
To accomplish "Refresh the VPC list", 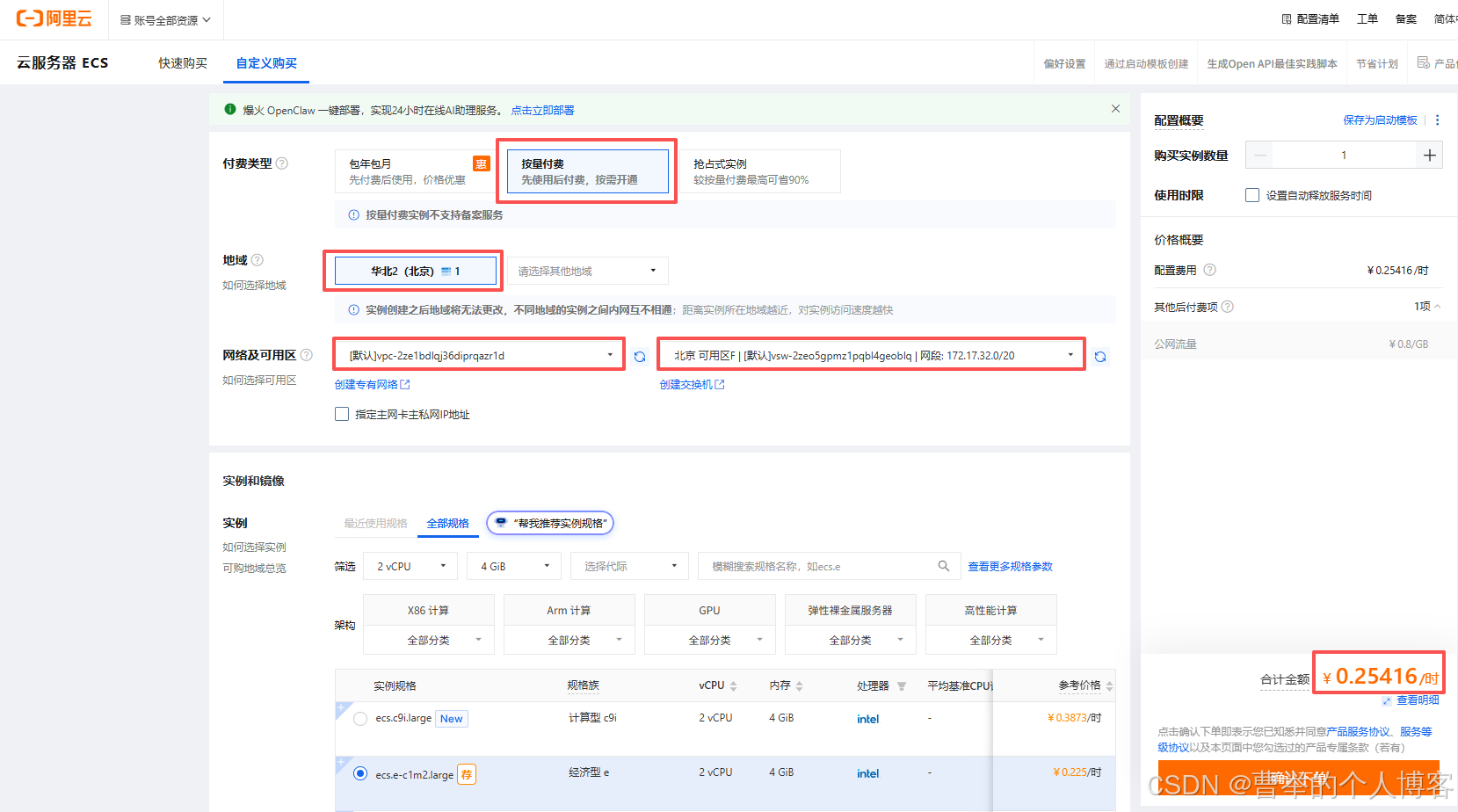I will click(640, 356).
